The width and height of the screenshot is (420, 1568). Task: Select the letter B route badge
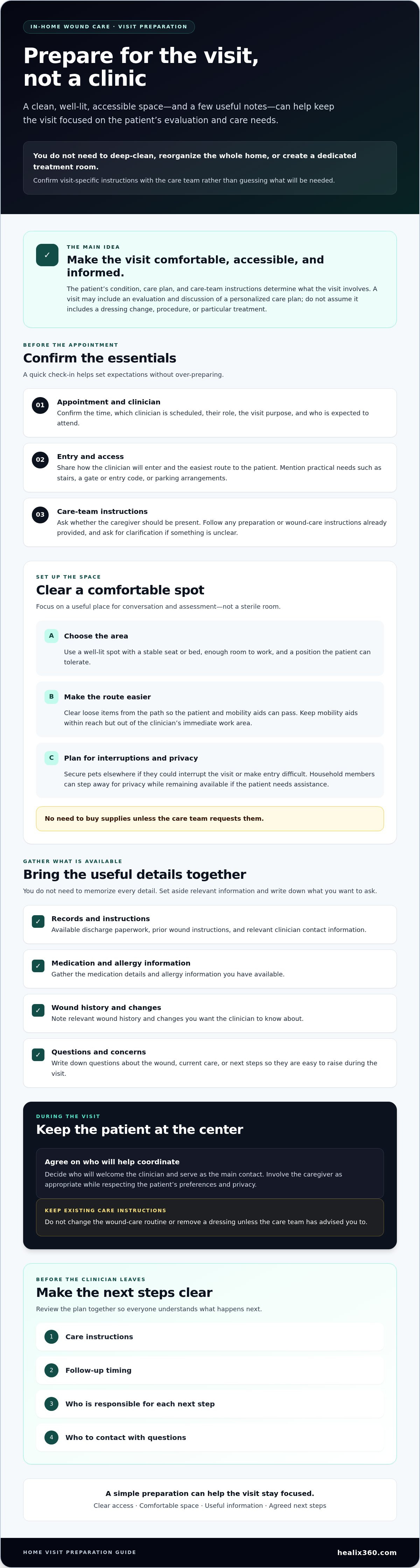point(51,696)
